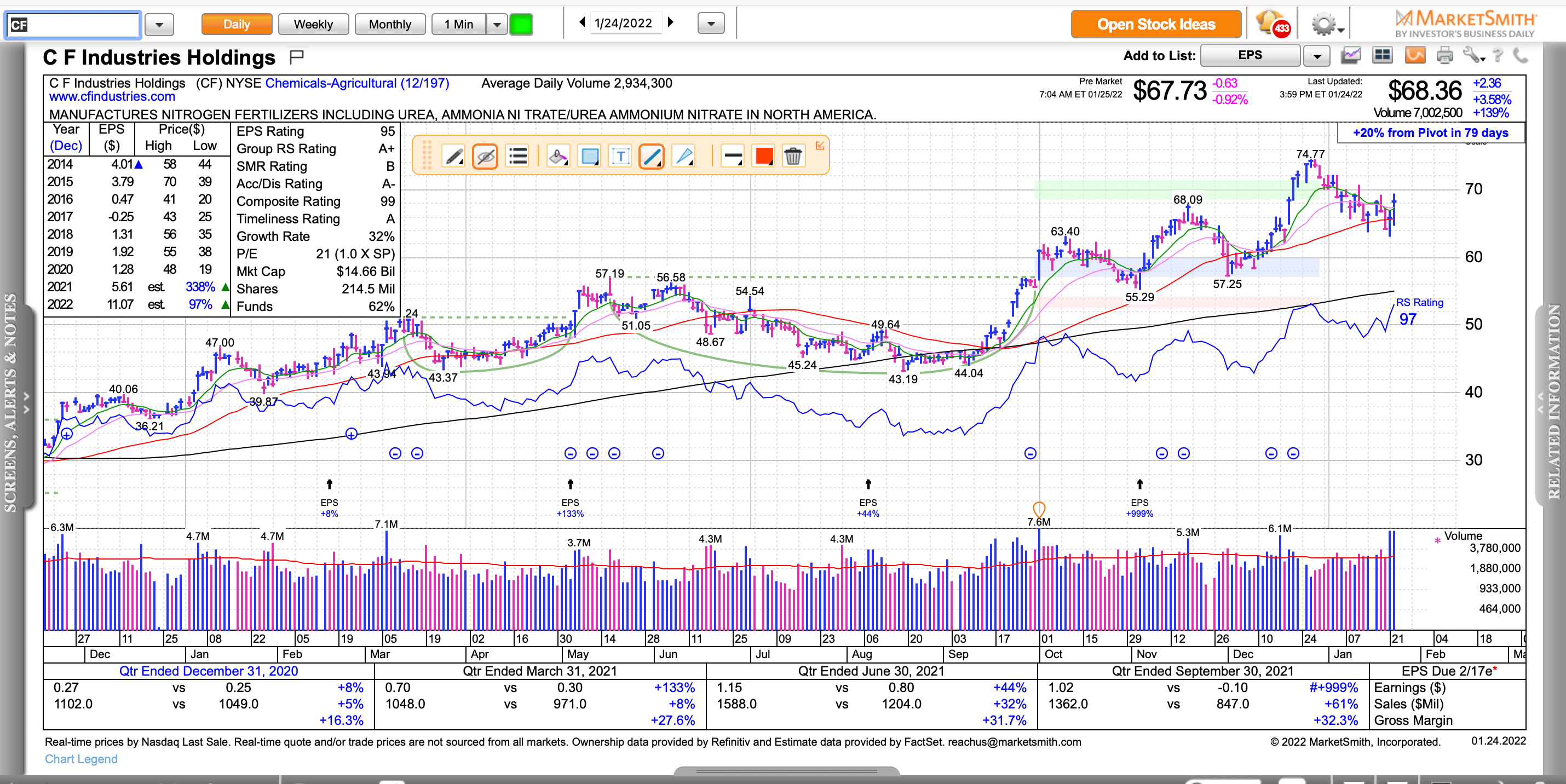
Task: Click the MarketSmith logo
Action: tap(1465, 24)
